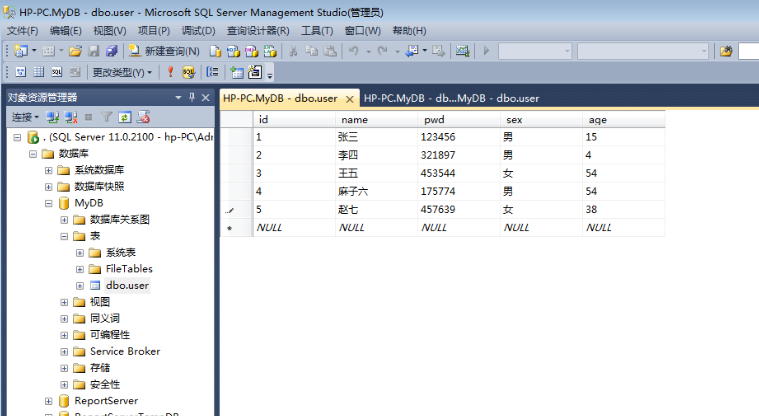The width and height of the screenshot is (759, 416).
Task: Open the first empty toolbar combo box
Action: click(x=535, y=51)
